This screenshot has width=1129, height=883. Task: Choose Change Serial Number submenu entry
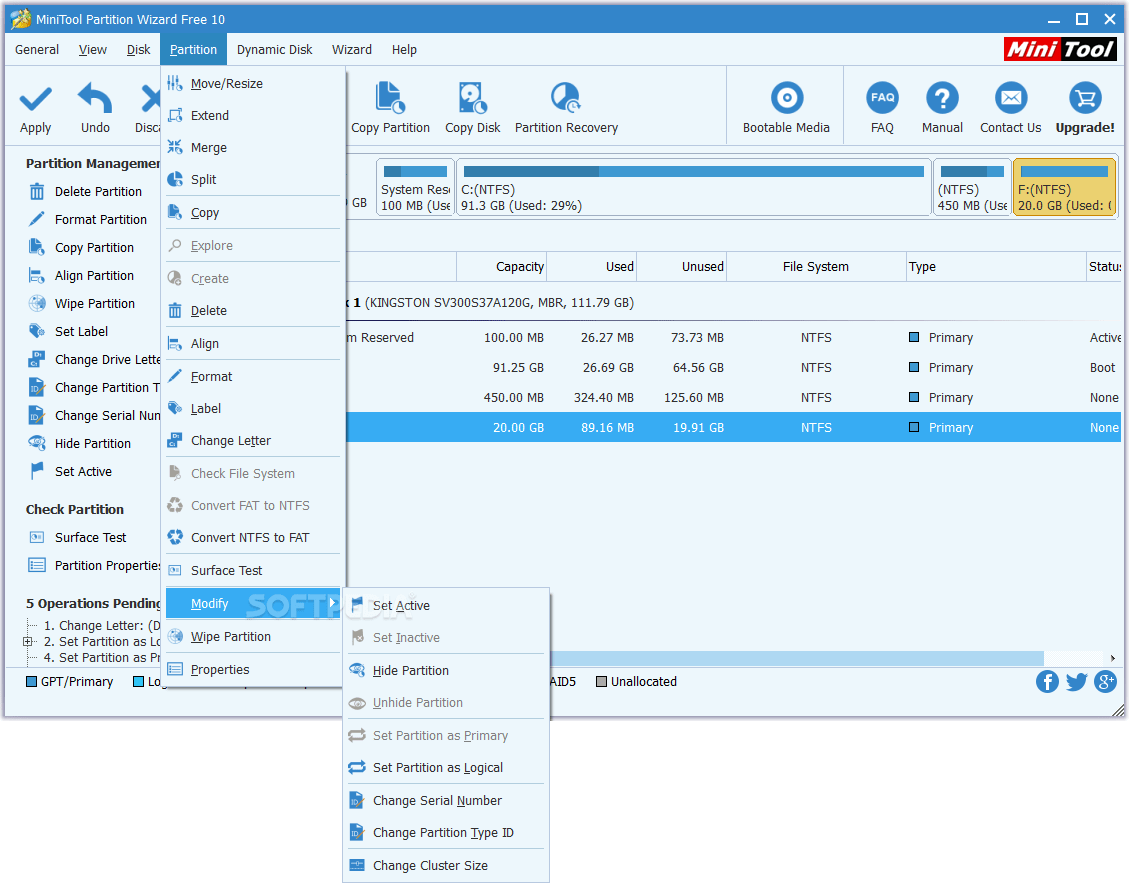446,801
